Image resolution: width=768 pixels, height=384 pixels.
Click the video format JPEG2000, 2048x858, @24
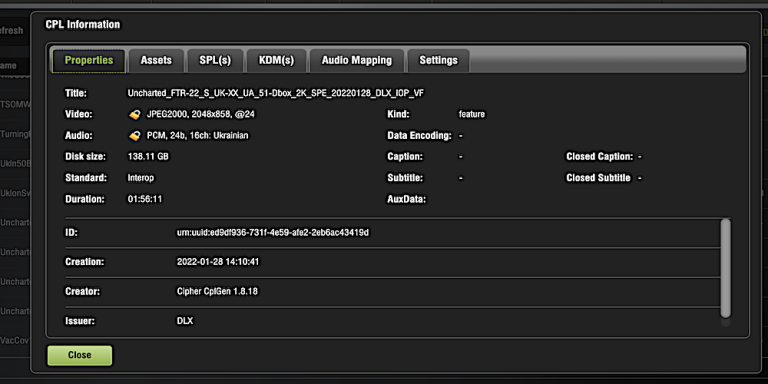pos(201,115)
